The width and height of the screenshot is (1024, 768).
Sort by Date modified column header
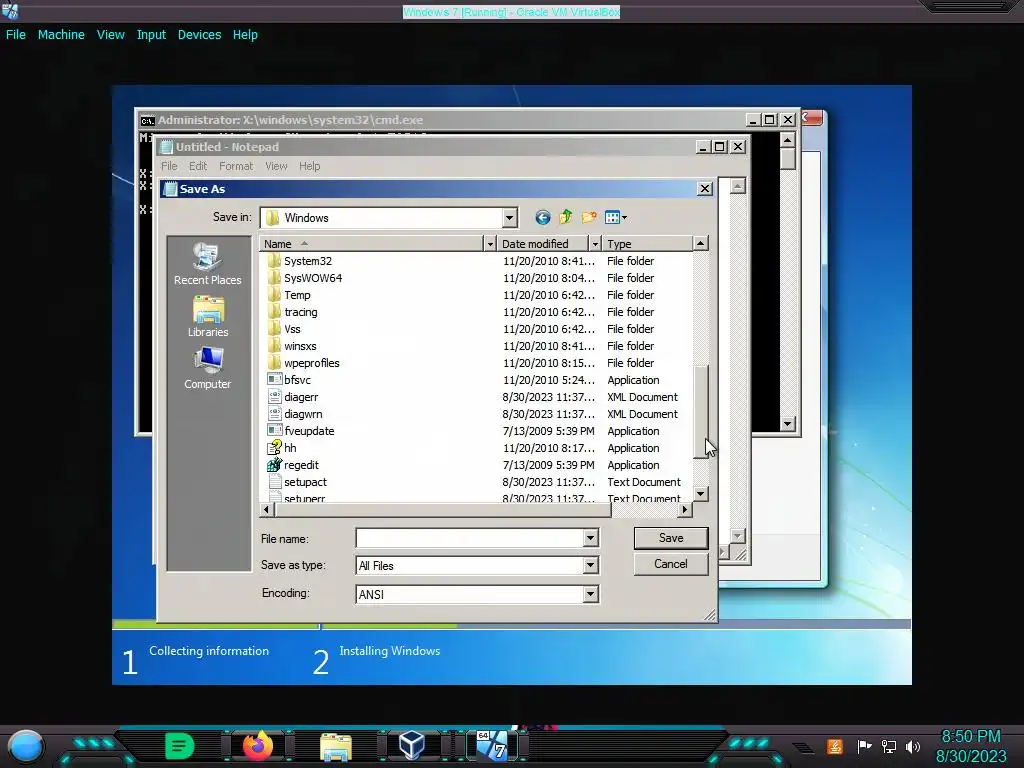[542, 244]
